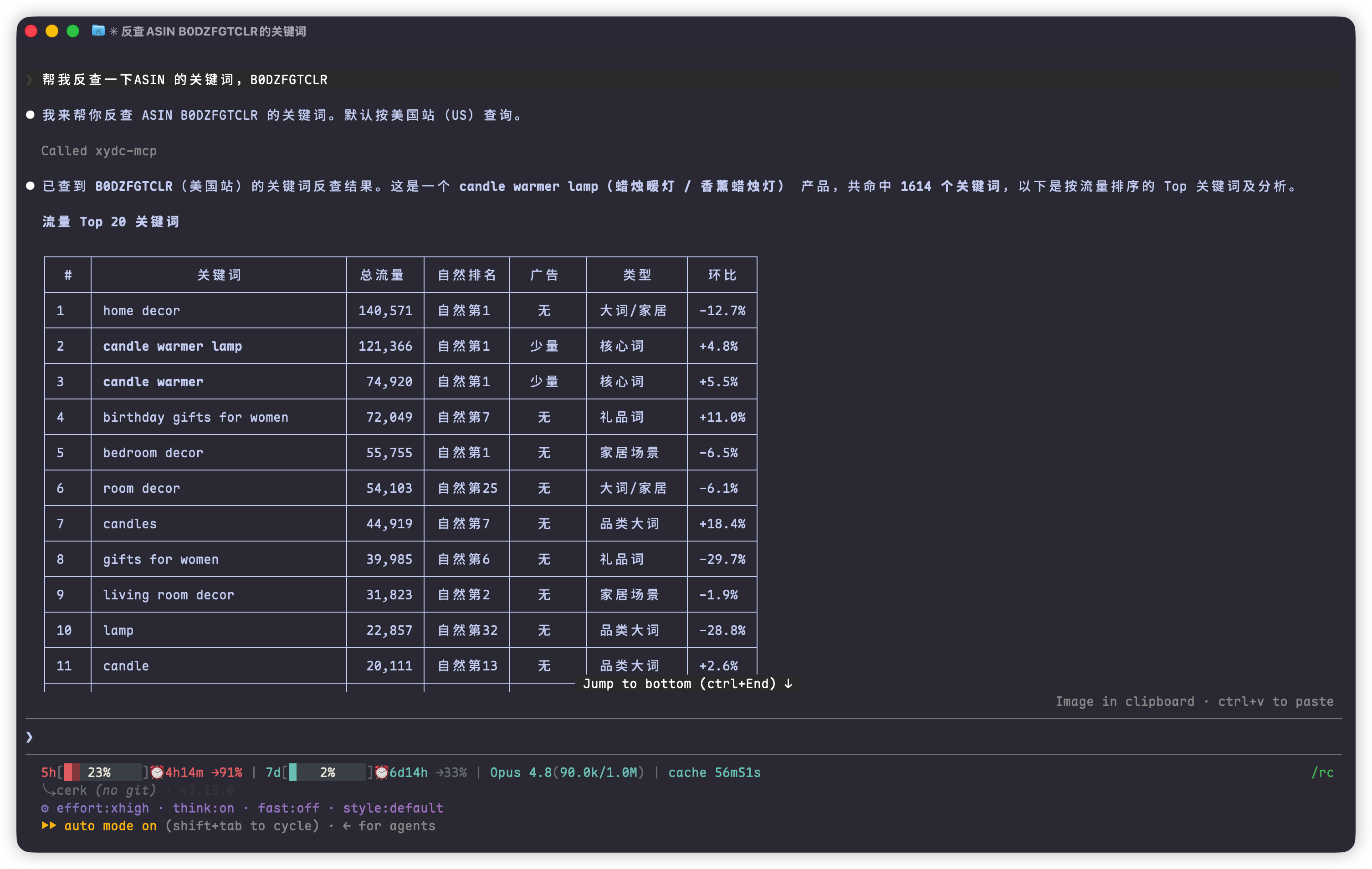Viewport: 1372px width, 869px height.
Task: Click the green fullscreen window button
Action: [x=73, y=31]
